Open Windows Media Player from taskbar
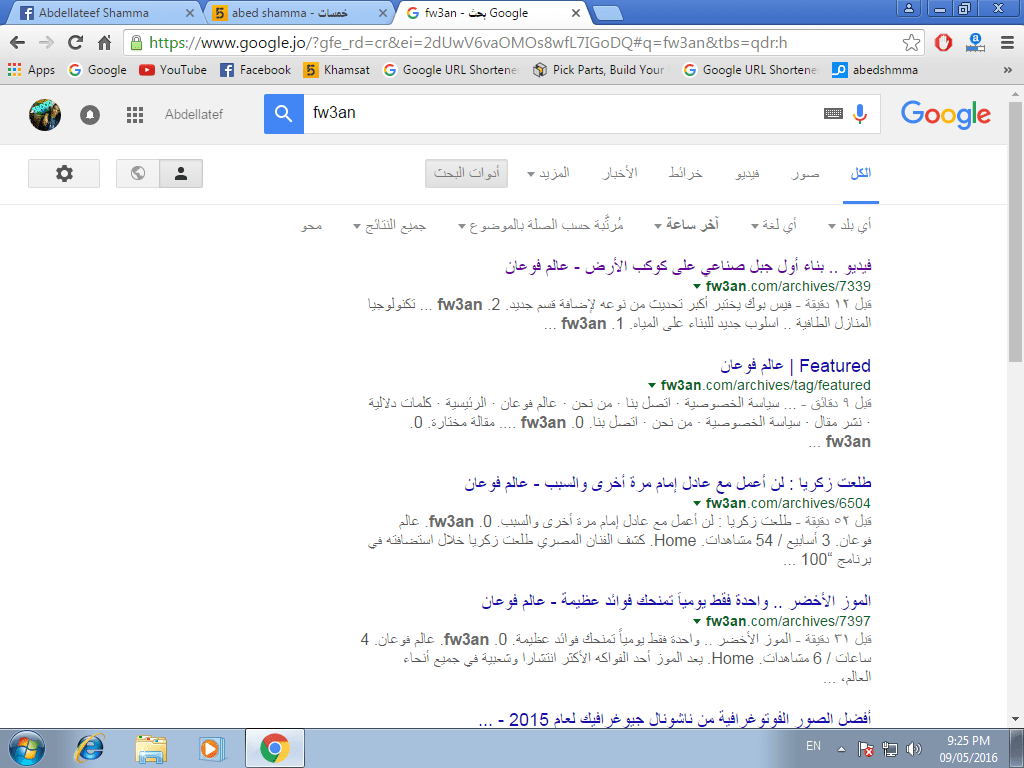Image resolution: width=1024 pixels, height=768 pixels. [x=211, y=748]
